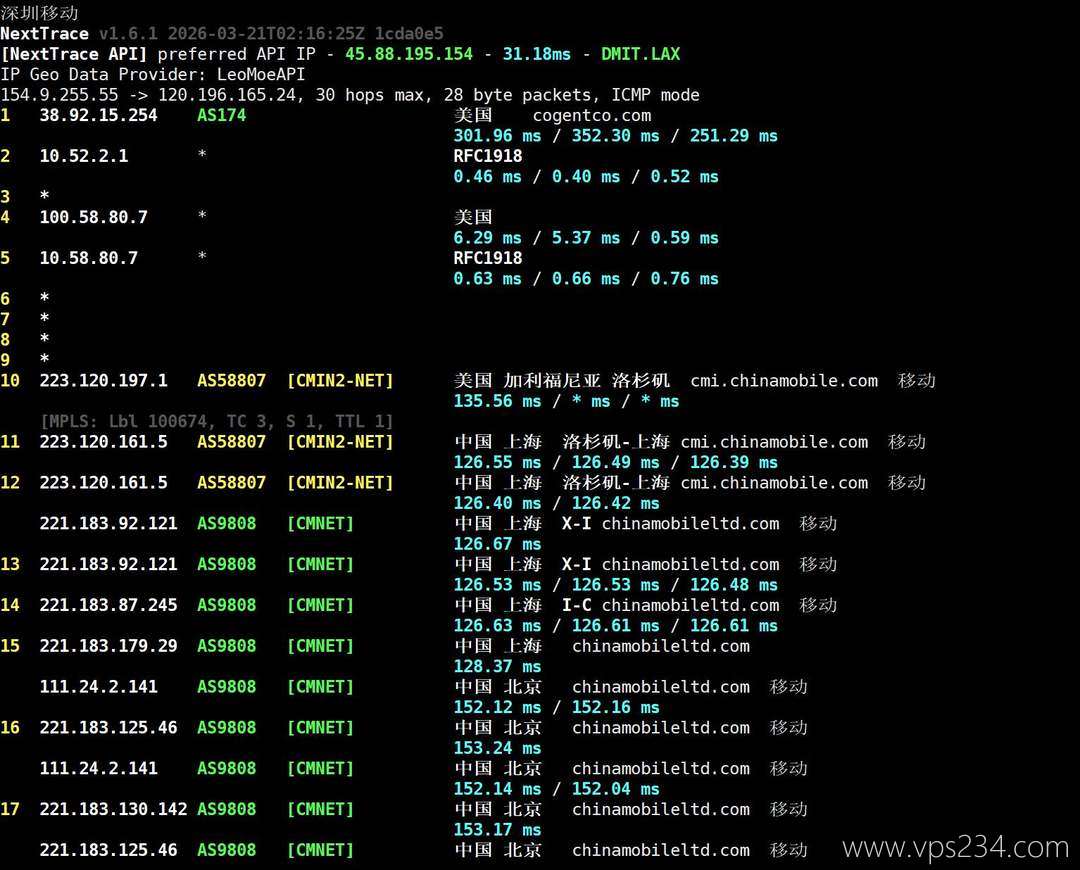Select hop 5 address 10.58.80.7

[88, 258]
